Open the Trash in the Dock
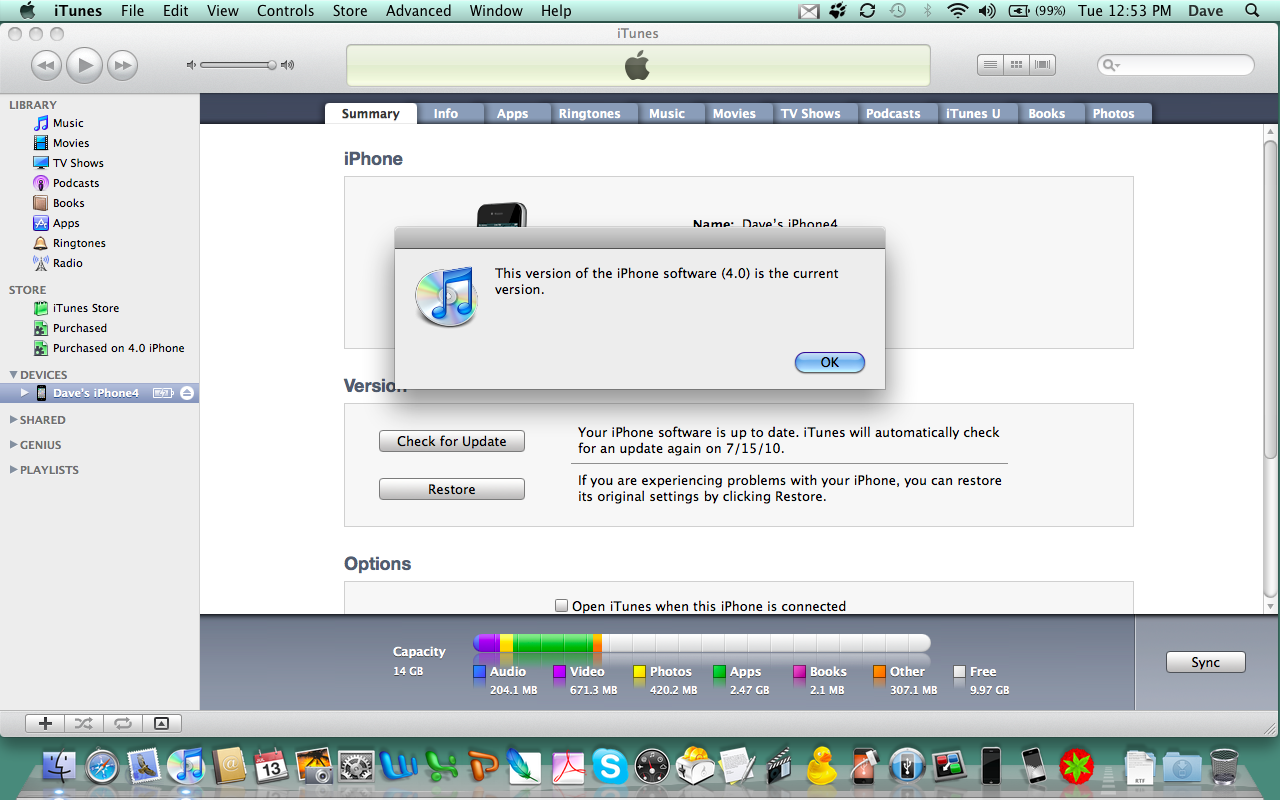The image size is (1280, 800). (x=1224, y=767)
